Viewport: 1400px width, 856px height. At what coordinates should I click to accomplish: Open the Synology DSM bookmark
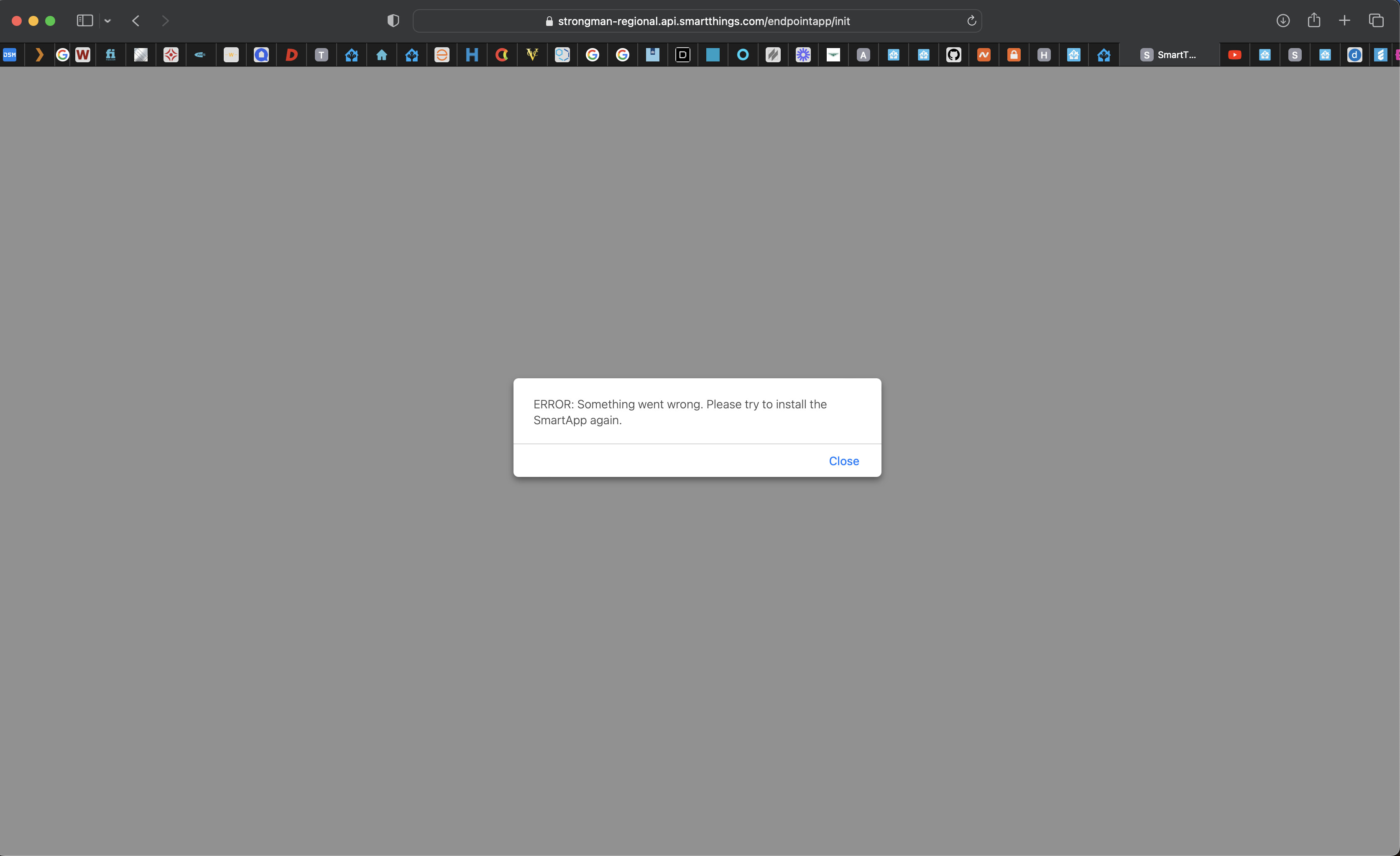tap(10, 54)
